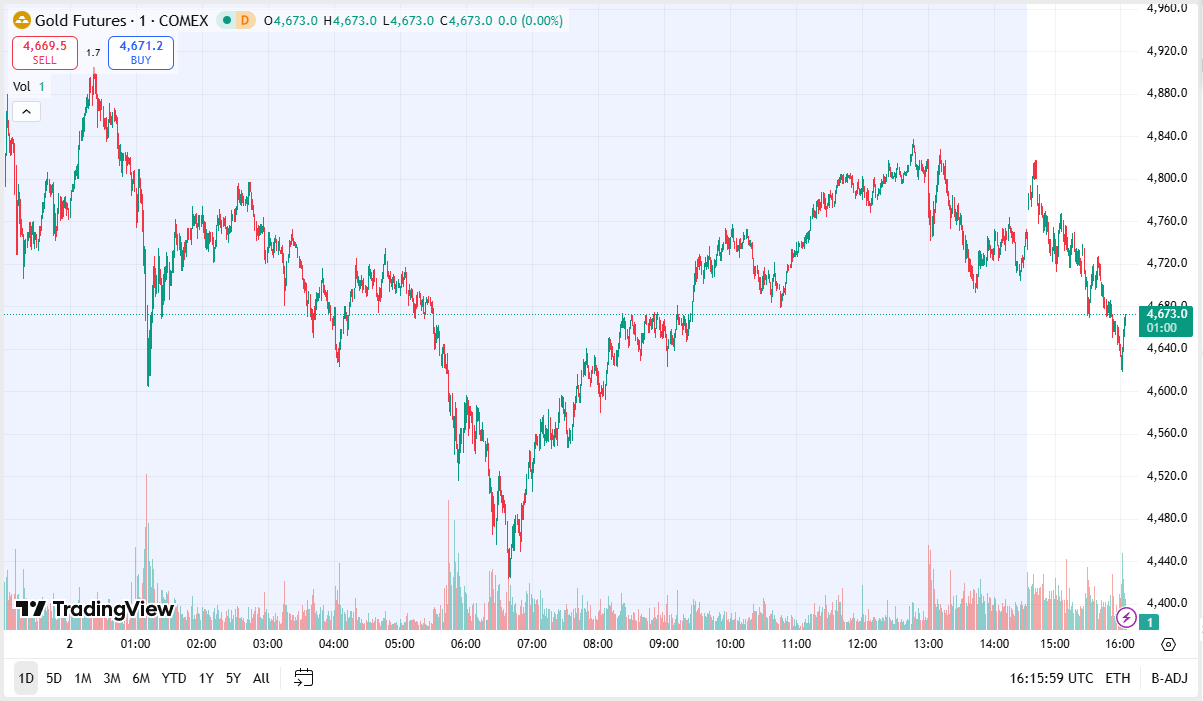Open chart settings gear below price axis

[1168, 645]
